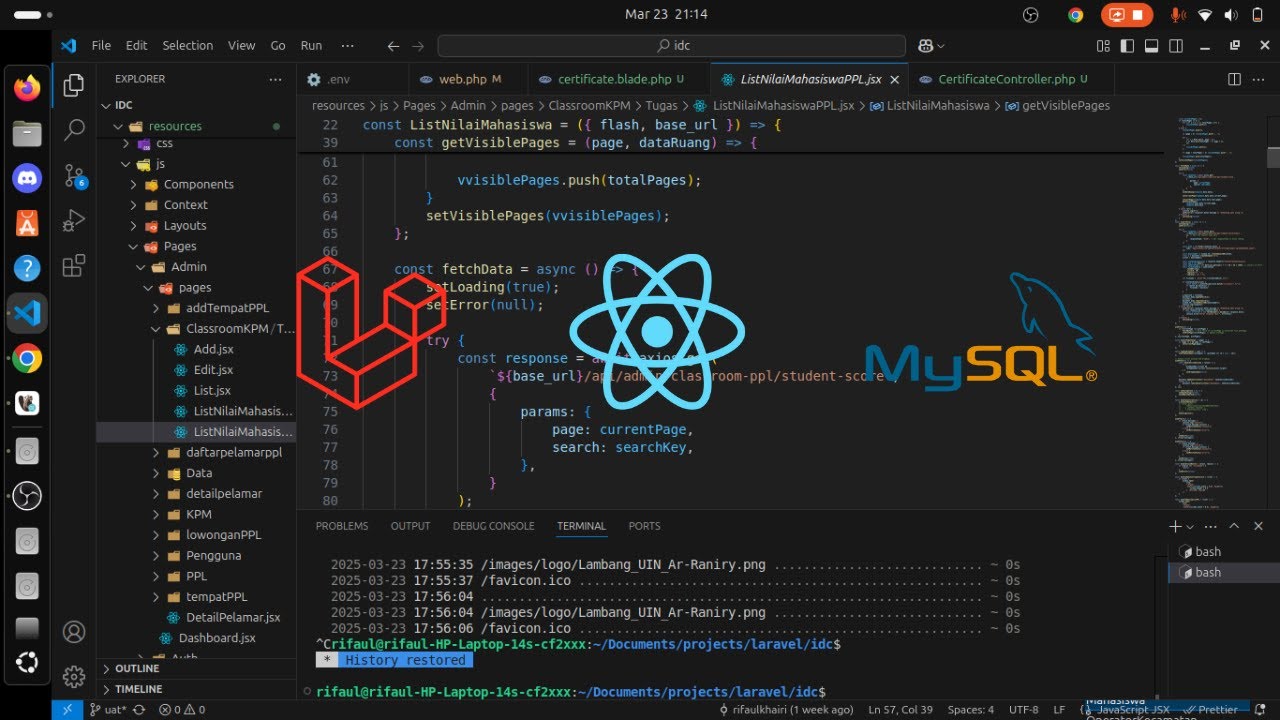The image size is (1280, 720).
Task: Open editor More Actions ellipsis
Action: tap(1259, 79)
